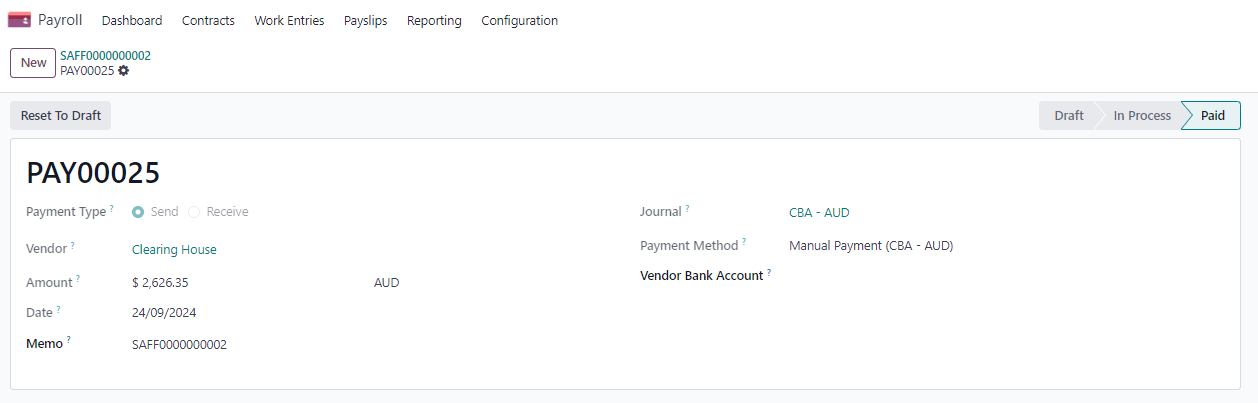Select the Receive payment type radio
This screenshot has height=403, width=1258.
194,212
